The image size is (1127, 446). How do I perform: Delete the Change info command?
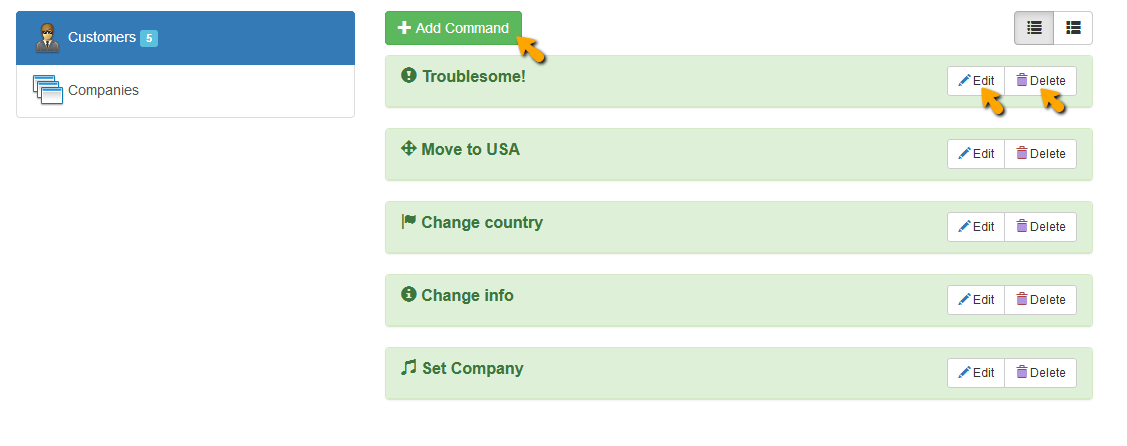point(1040,300)
